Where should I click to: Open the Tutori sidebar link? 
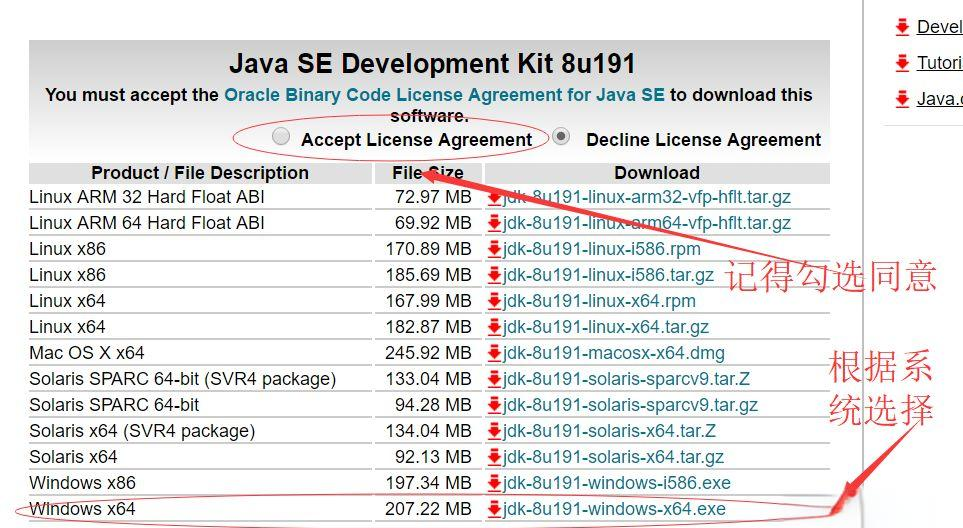point(940,63)
